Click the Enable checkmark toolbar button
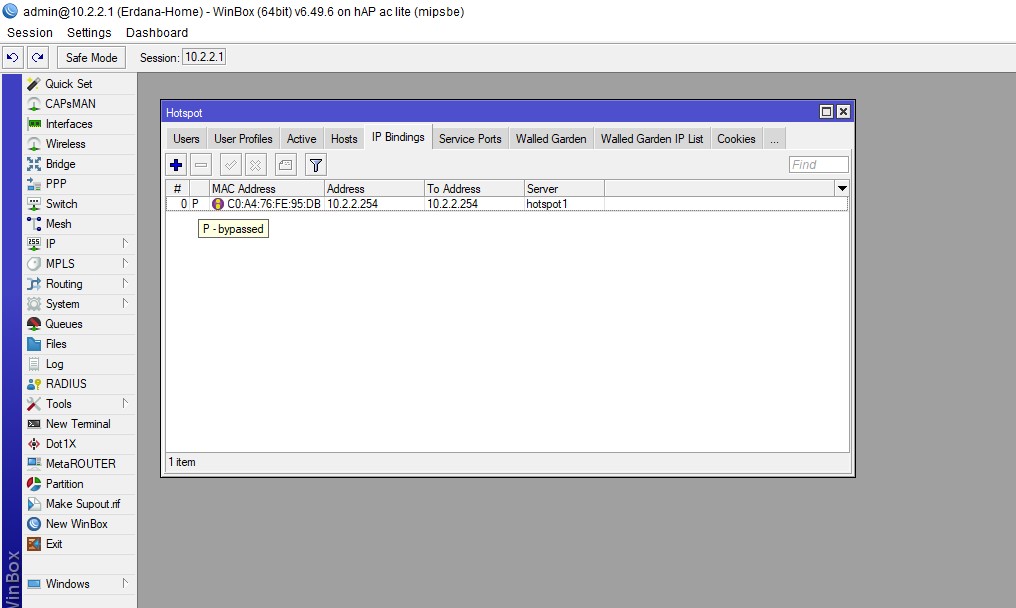 230,165
